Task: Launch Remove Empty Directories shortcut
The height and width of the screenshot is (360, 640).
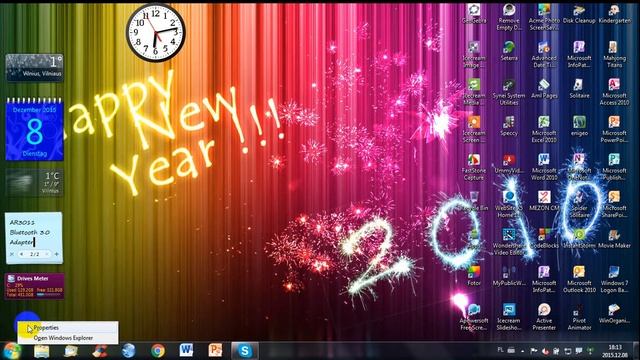Action: coord(509,17)
